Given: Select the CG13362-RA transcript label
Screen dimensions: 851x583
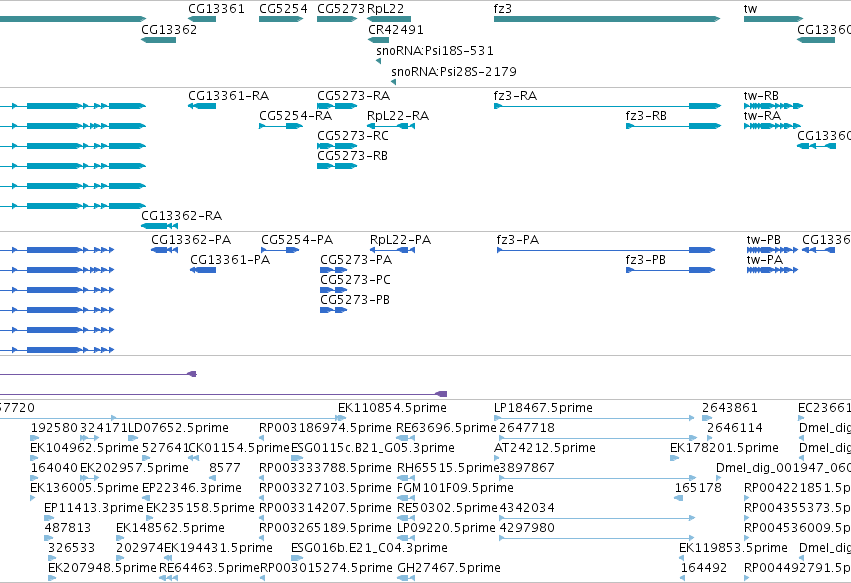Looking at the screenshot, I should point(181,216).
